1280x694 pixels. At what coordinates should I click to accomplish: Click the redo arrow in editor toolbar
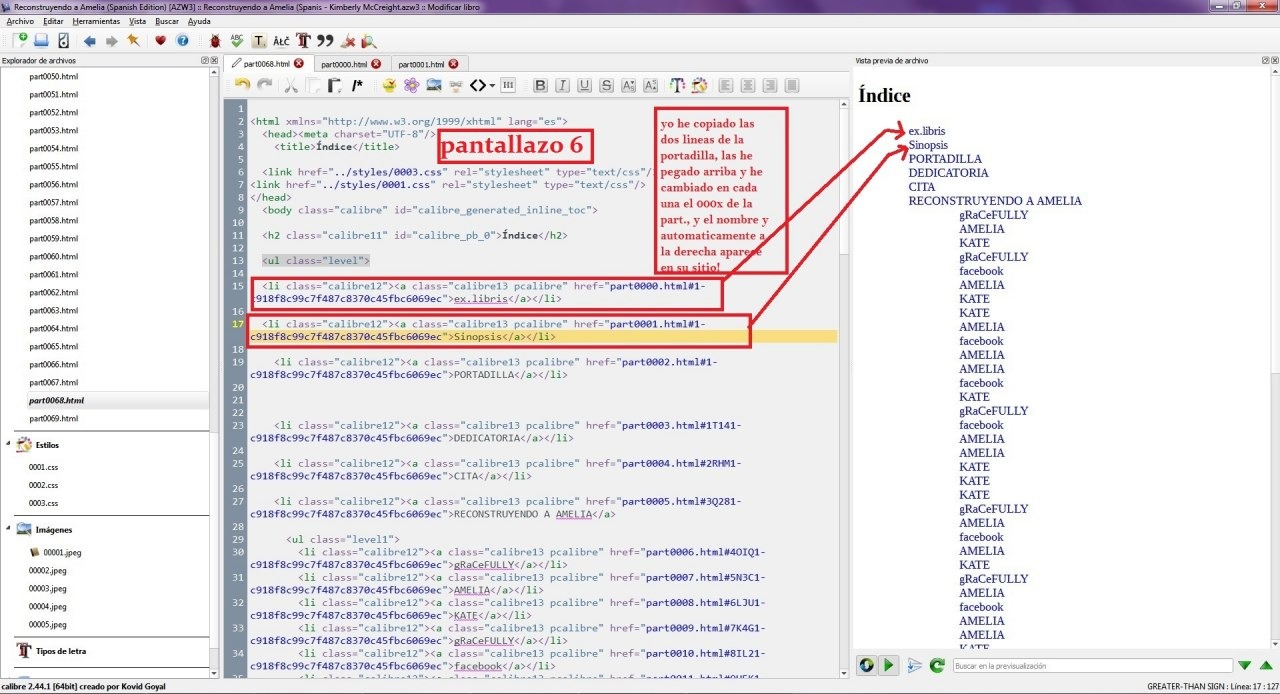pos(265,85)
